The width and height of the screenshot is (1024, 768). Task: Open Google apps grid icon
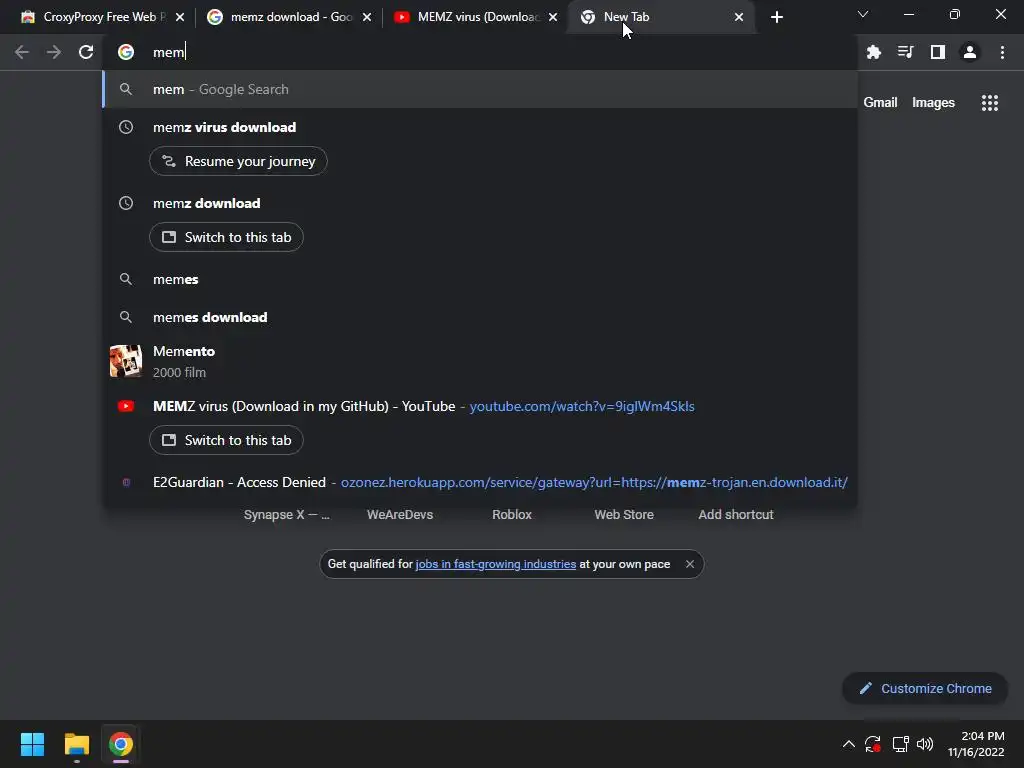pyautogui.click(x=989, y=103)
